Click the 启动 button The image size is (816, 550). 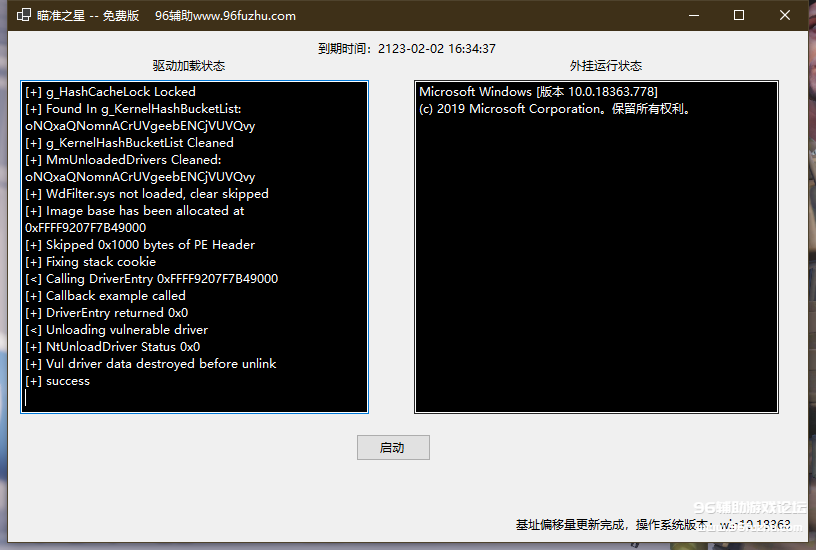393,448
